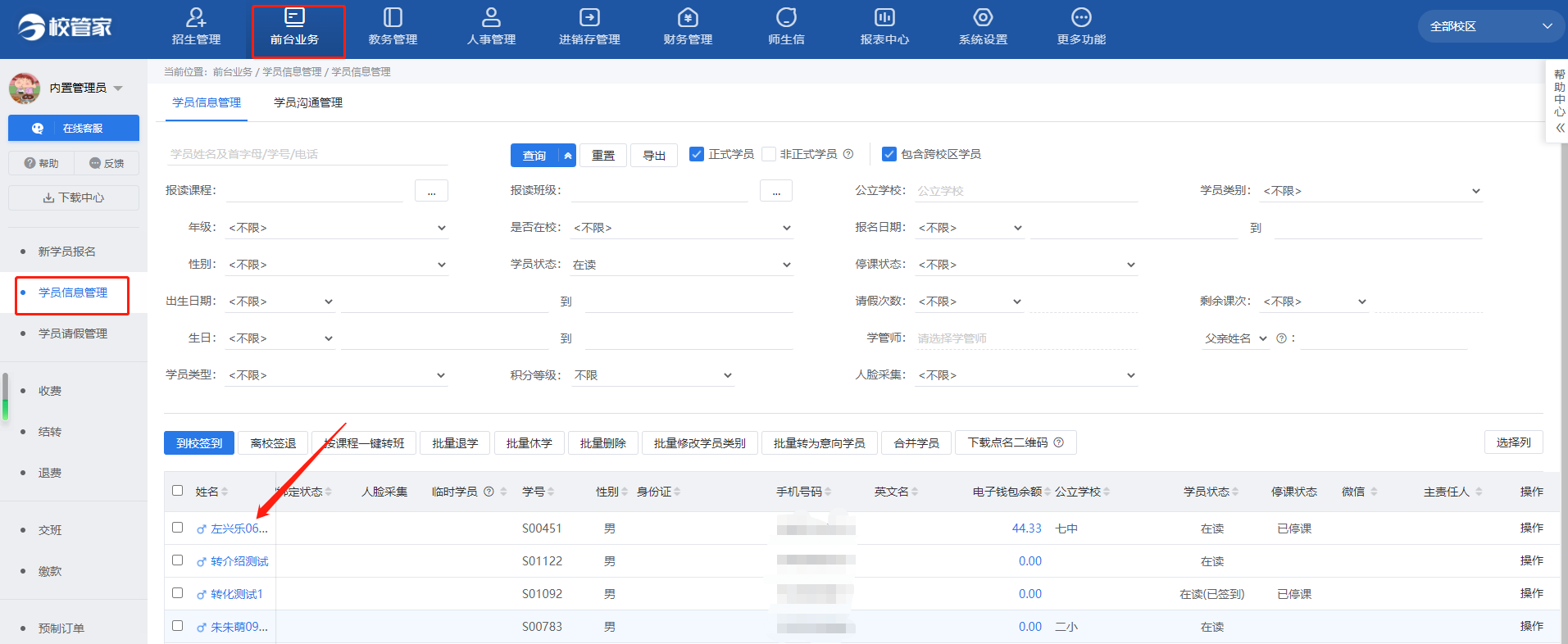This screenshot has height=644, width=1568.
Task: Open the 进销存管理 module icon
Action: point(589,17)
